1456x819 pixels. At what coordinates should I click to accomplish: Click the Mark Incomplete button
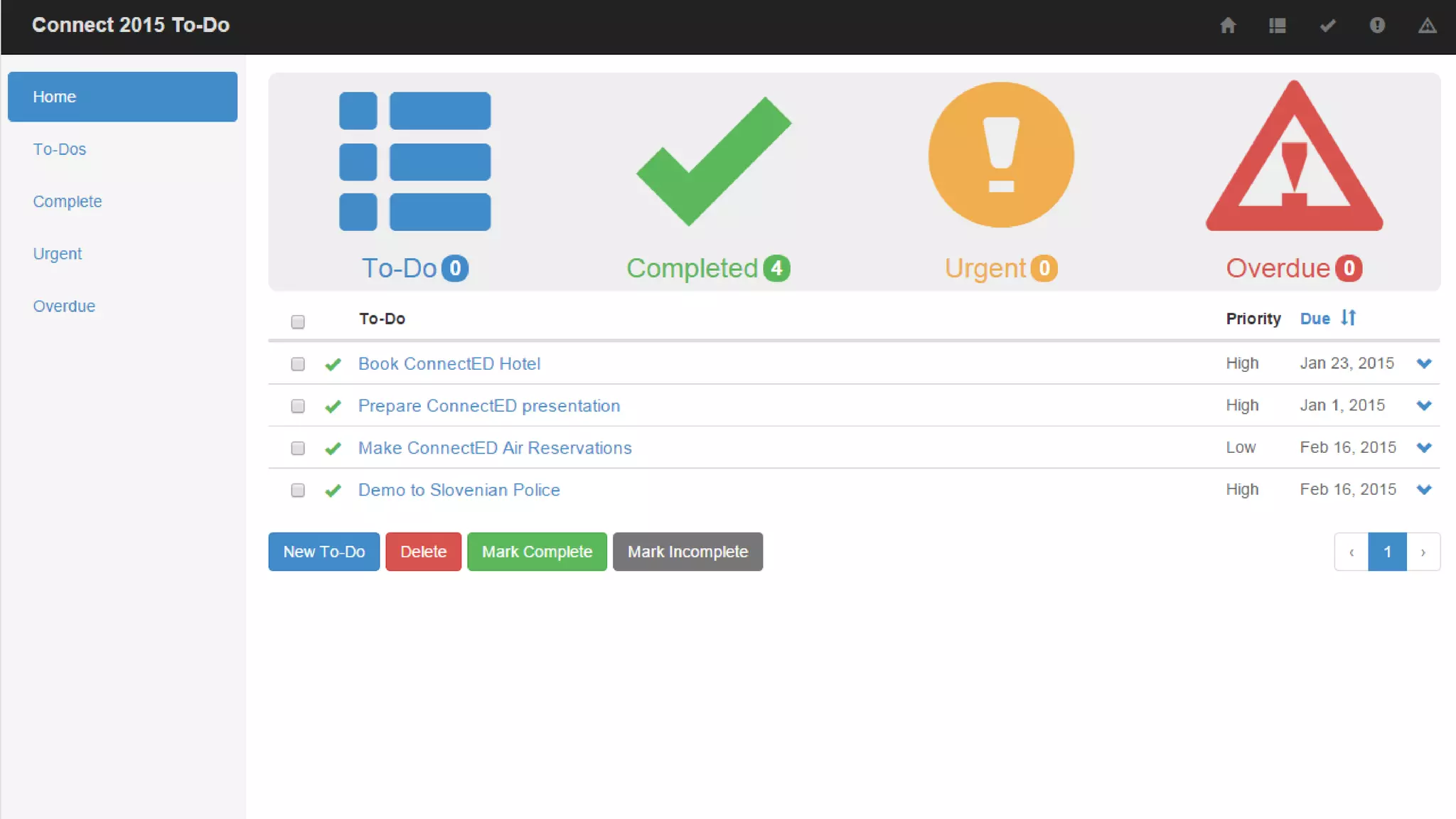pos(687,552)
